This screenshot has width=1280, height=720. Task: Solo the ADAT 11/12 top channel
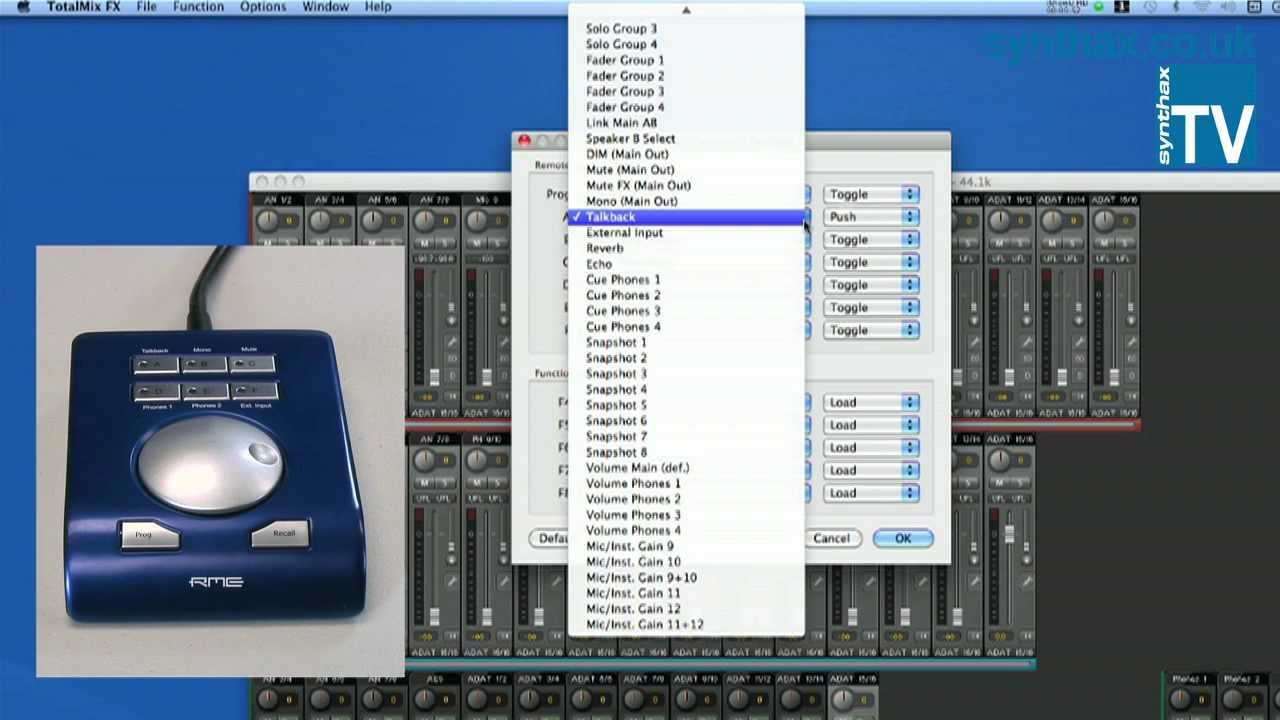coord(1020,243)
